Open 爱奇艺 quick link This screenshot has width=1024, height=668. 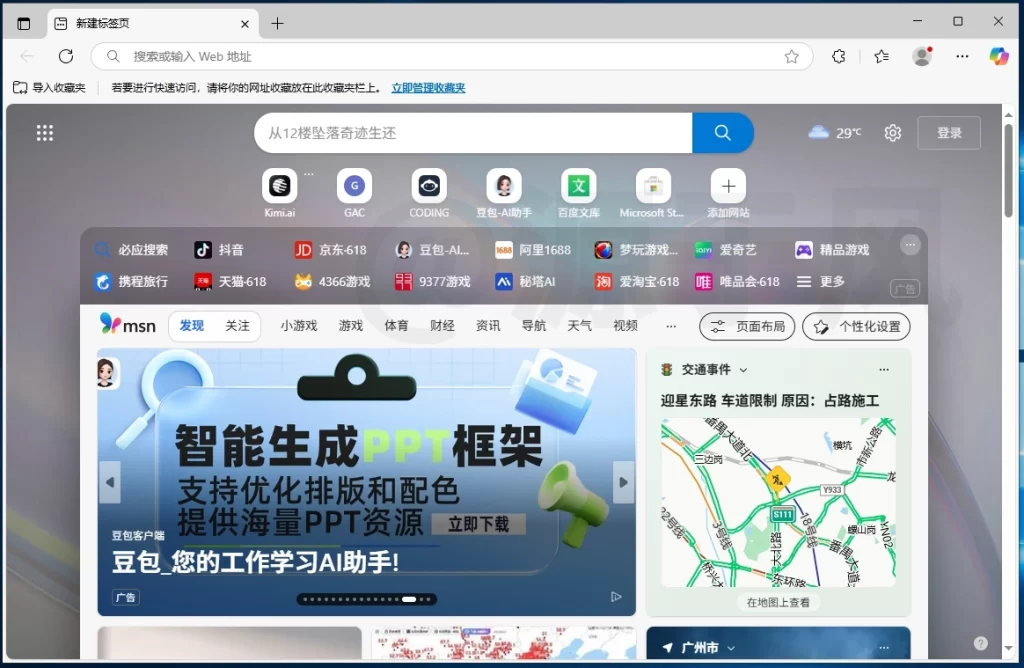click(726, 249)
